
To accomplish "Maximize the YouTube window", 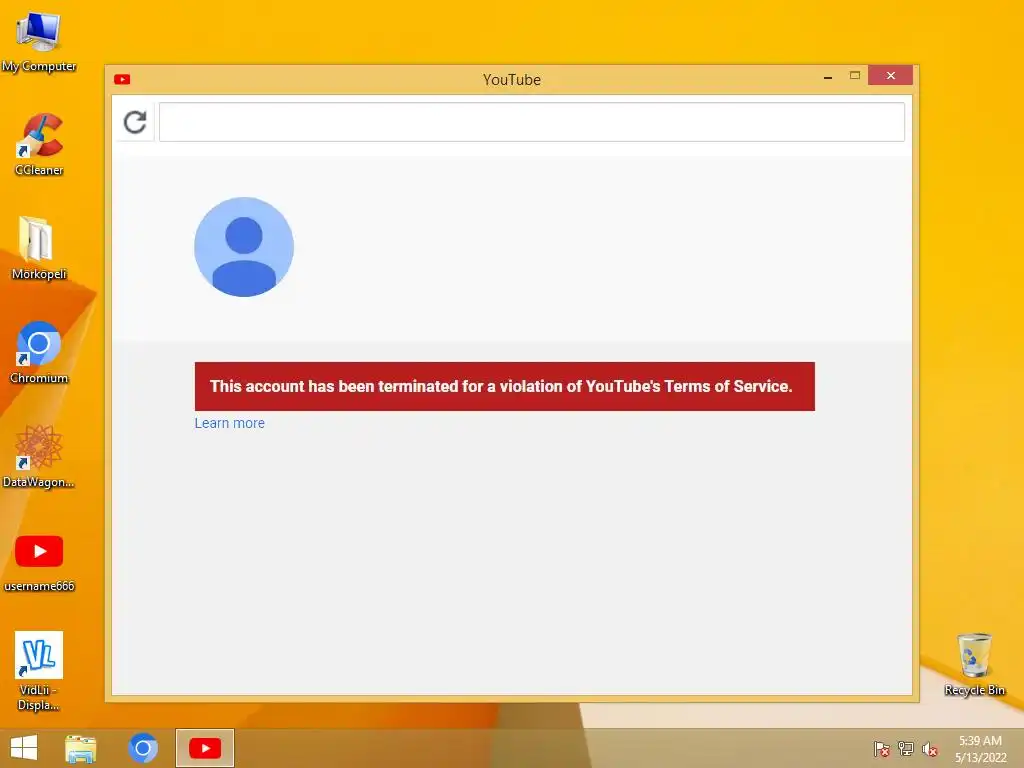I will (x=855, y=76).
